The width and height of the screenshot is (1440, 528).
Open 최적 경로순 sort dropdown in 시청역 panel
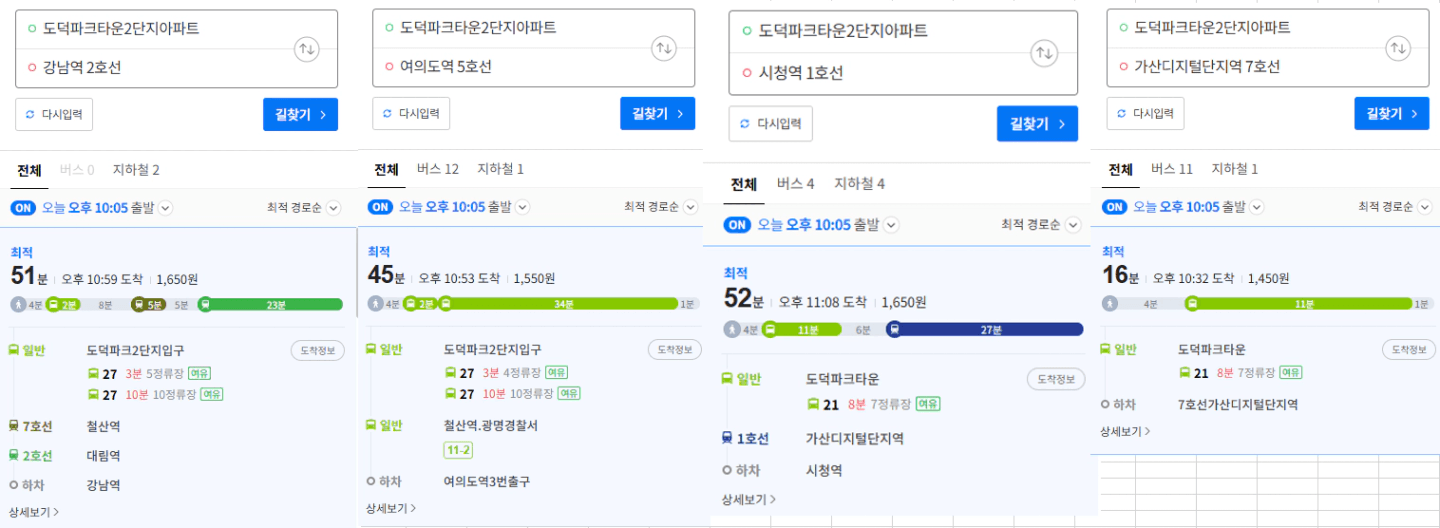point(1041,225)
